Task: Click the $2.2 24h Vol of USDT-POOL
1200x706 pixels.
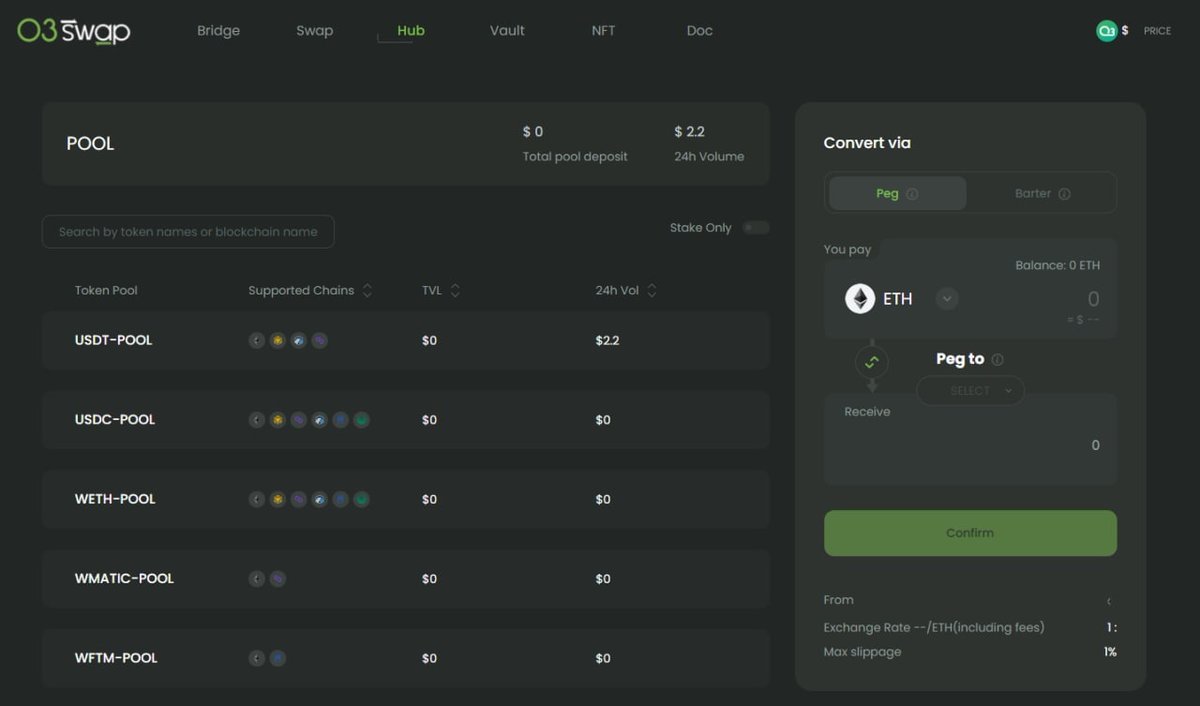Action: click(x=607, y=341)
